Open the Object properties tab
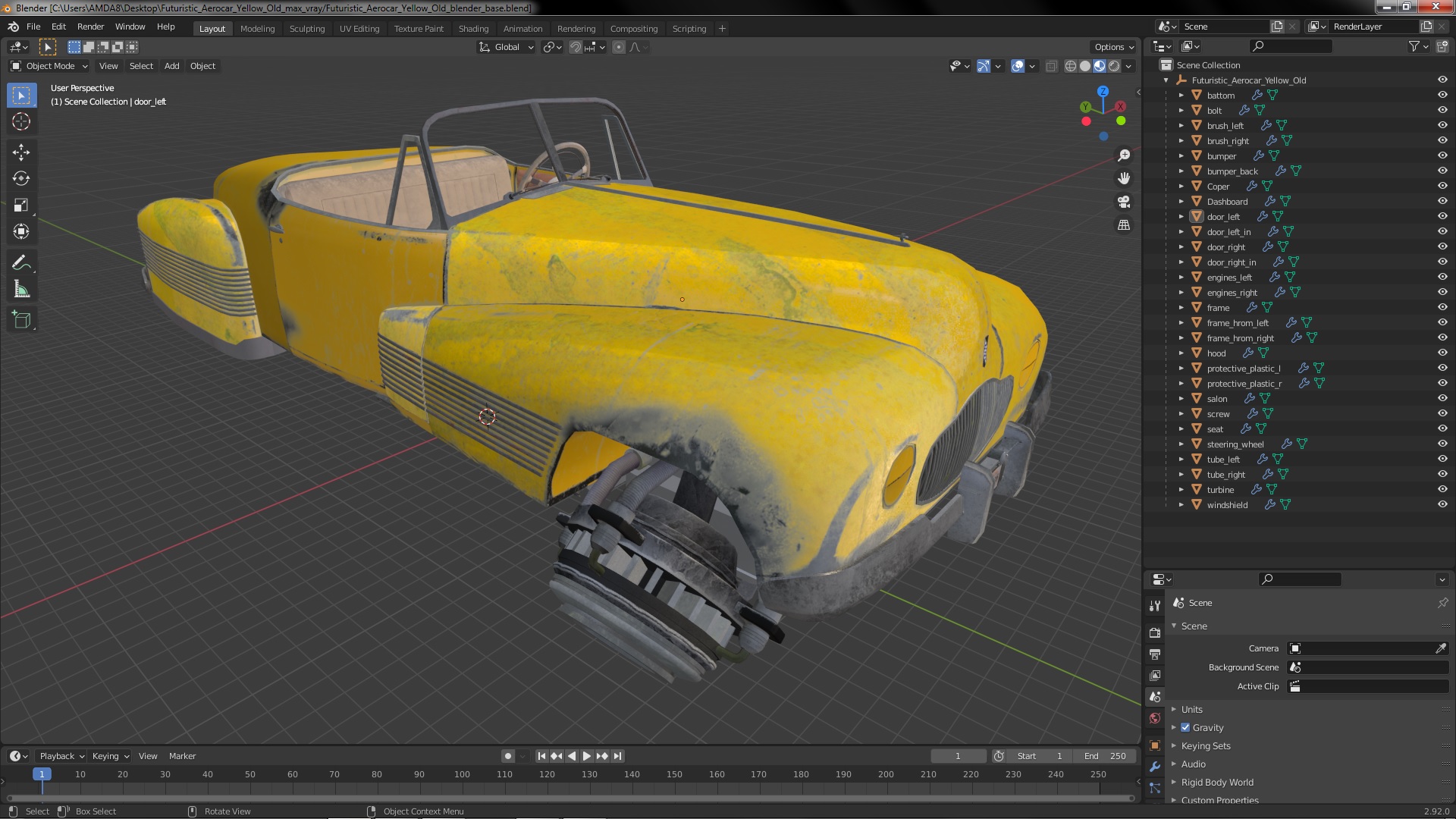 tap(1155, 745)
